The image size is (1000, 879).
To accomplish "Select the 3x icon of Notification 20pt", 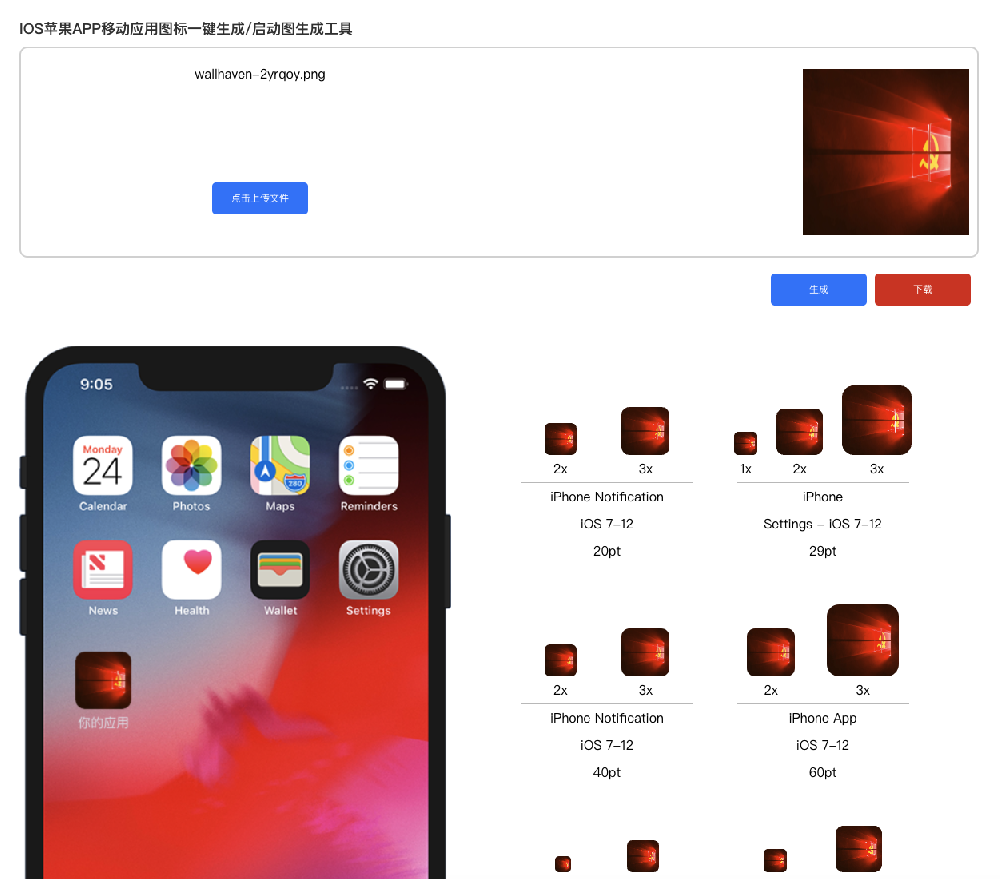I will (x=645, y=431).
